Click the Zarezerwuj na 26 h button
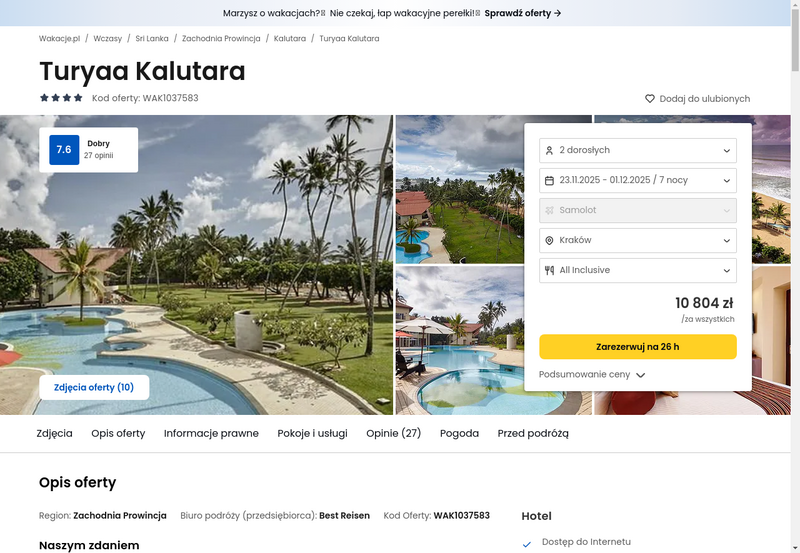 point(638,347)
